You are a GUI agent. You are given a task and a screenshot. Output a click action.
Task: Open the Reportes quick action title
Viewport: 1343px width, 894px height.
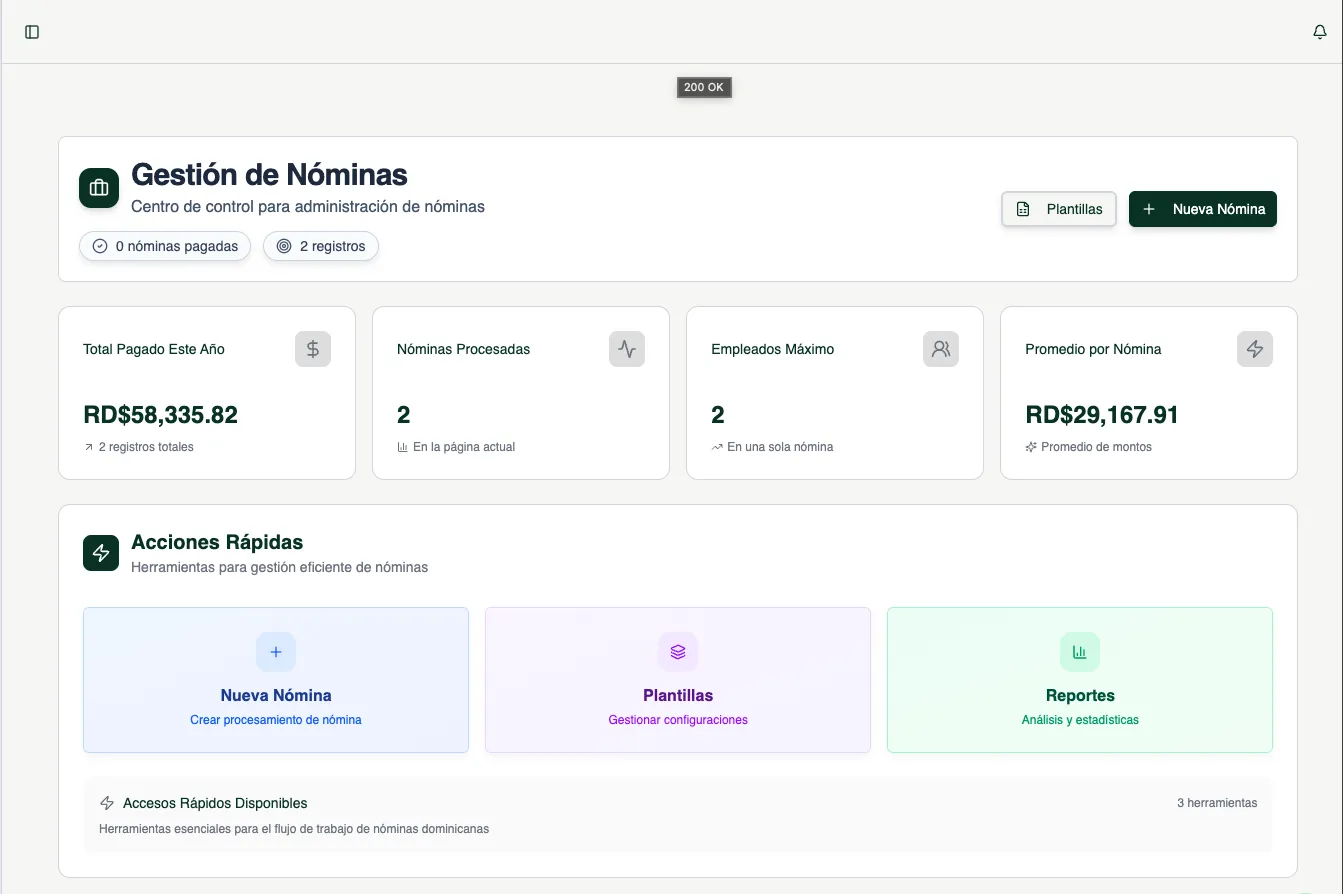pos(1080,695)
